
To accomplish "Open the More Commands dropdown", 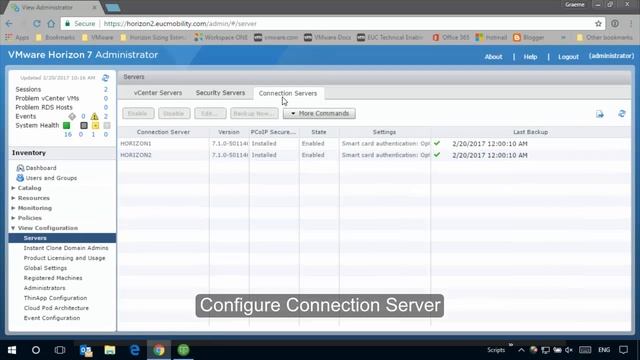I will 319,113.
